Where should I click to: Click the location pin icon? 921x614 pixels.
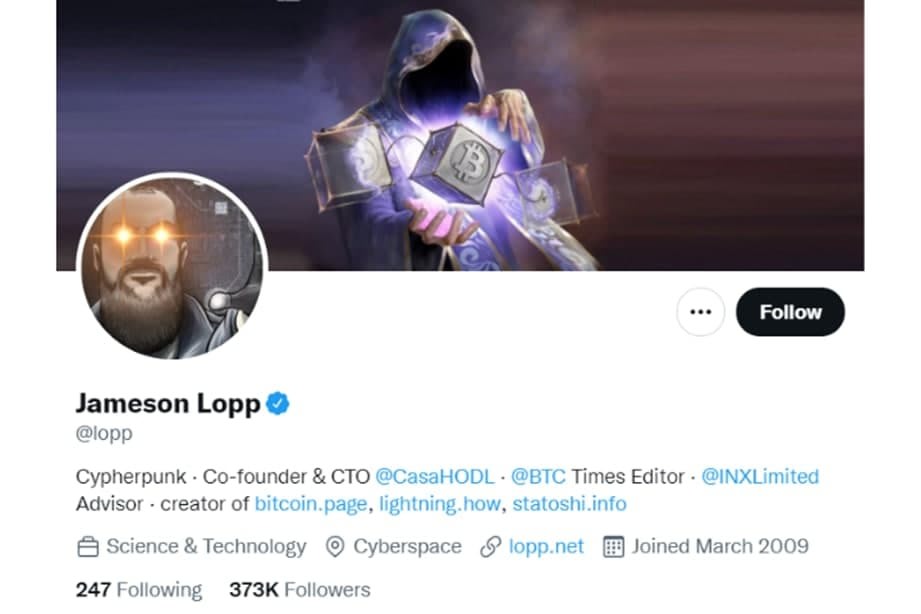click(x=335, y=547)
